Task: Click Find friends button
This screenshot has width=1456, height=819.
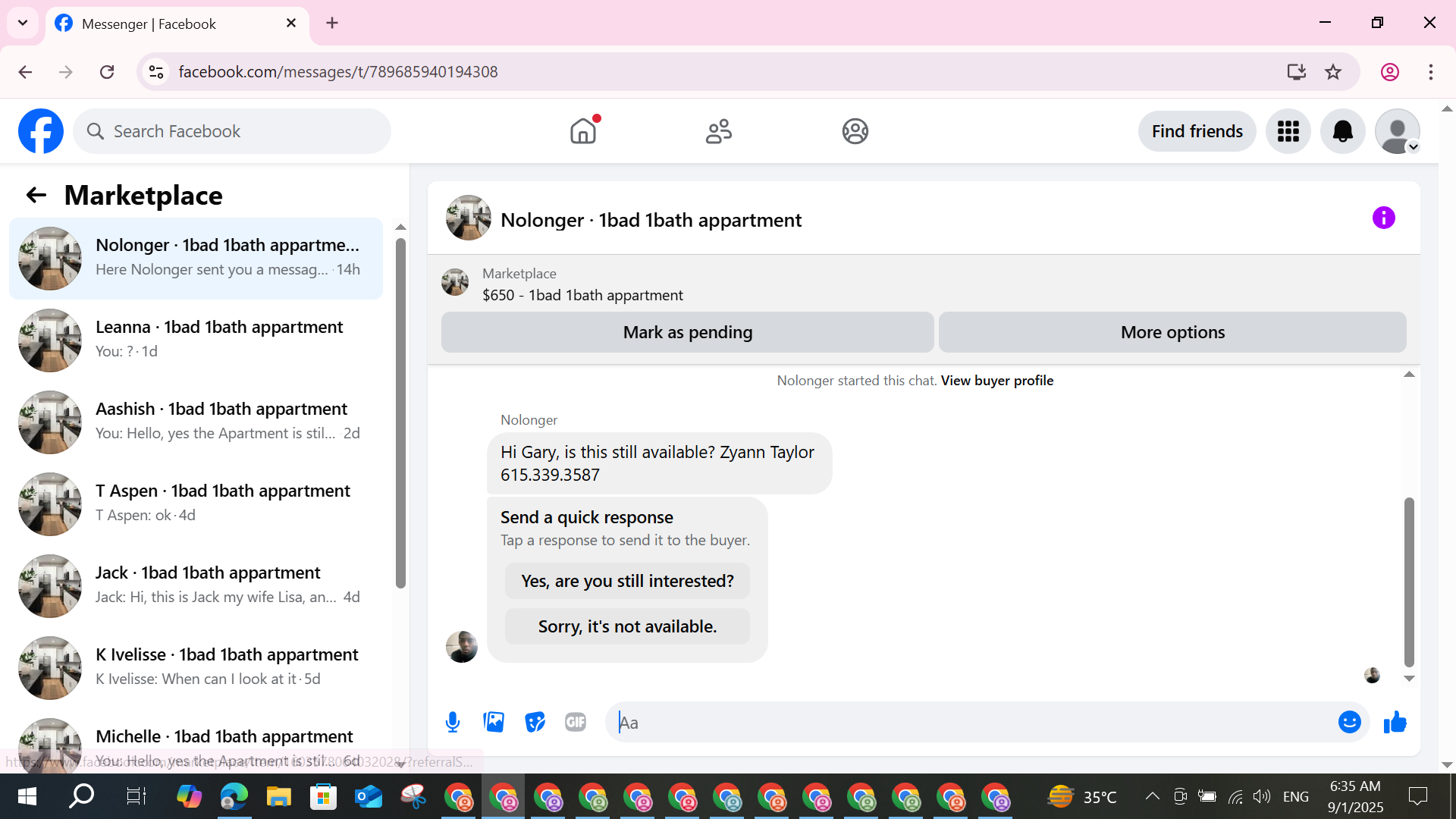Action: (x=1197, y=131)
